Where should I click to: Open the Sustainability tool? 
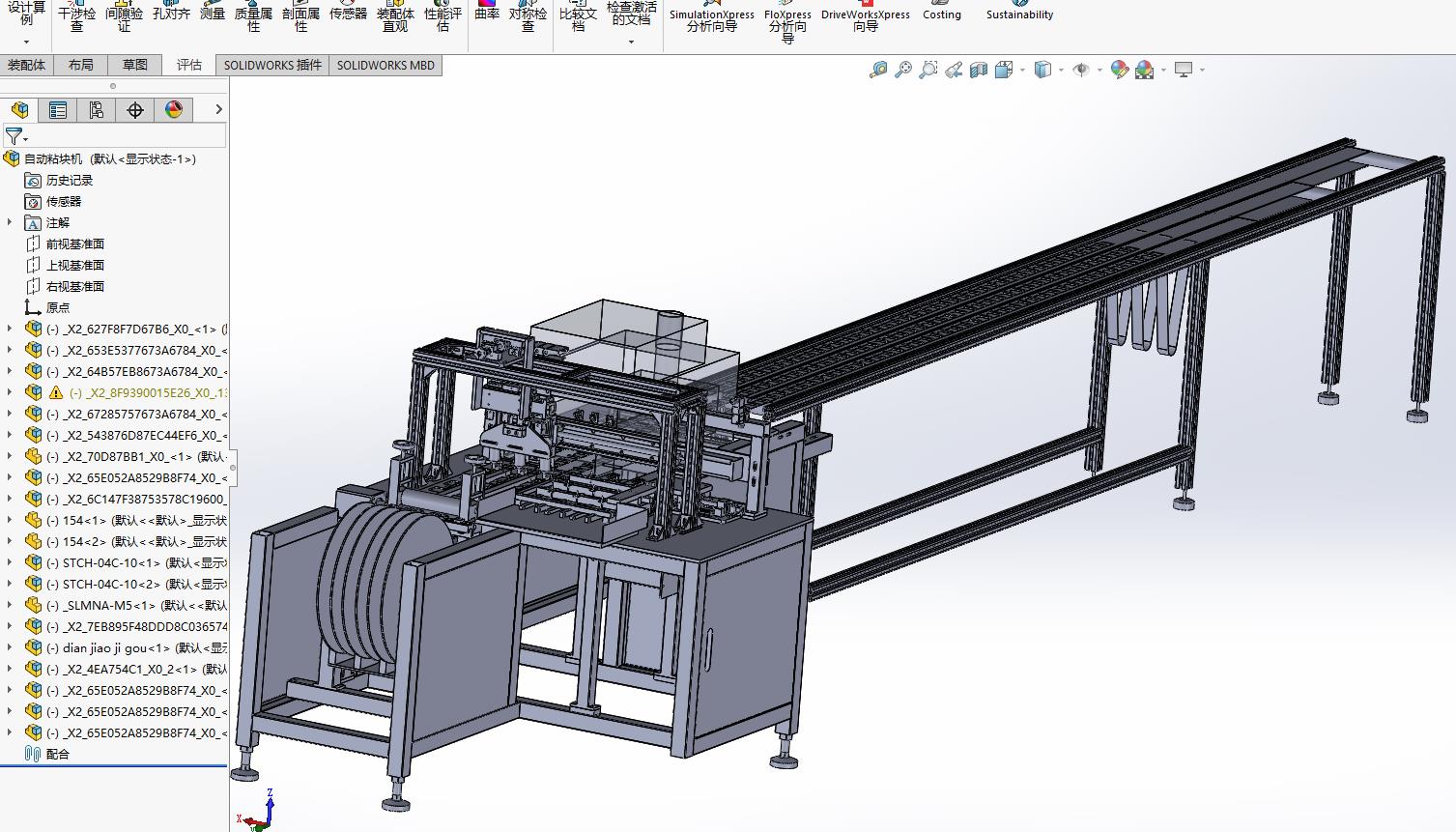(1019, 12)
